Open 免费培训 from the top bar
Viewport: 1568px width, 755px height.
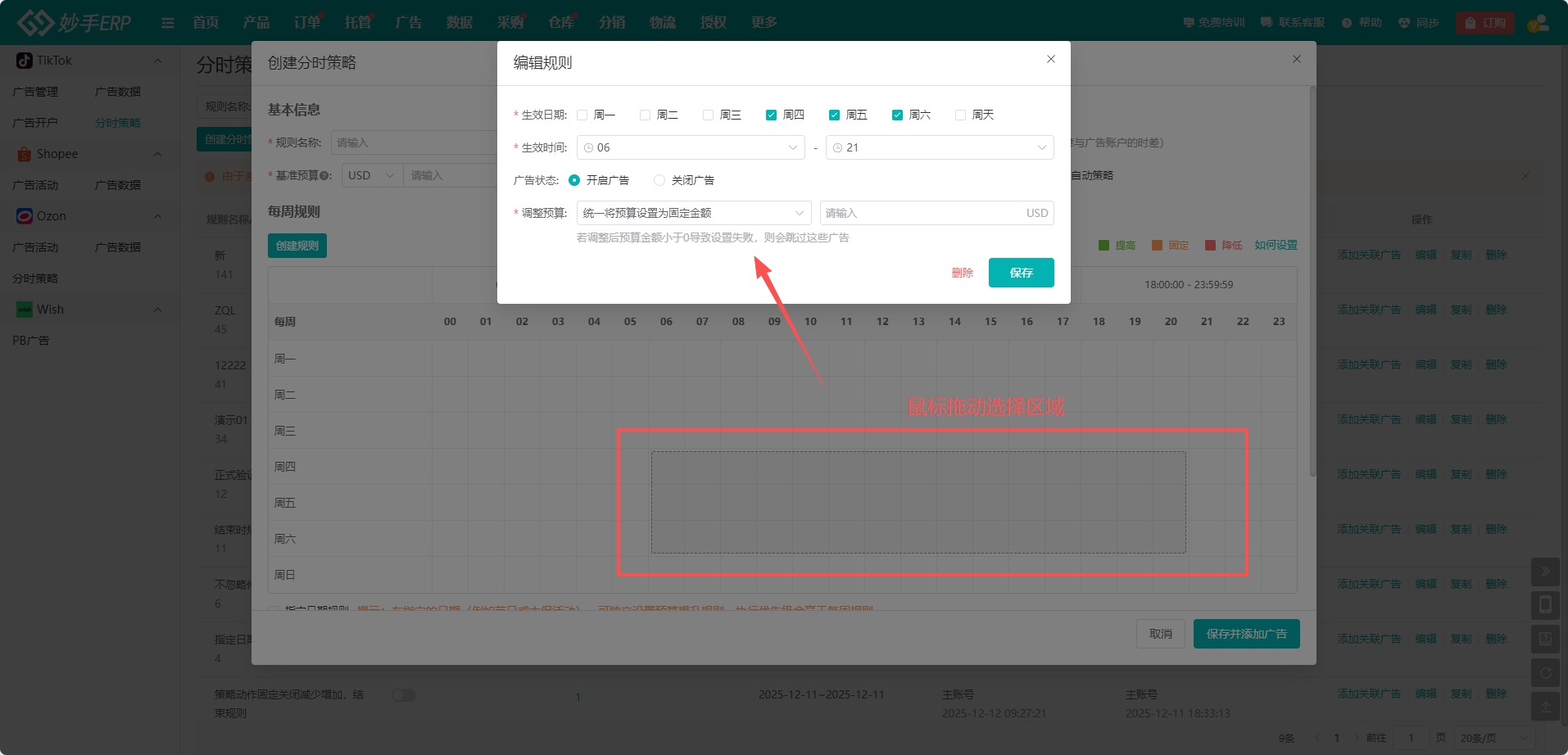[x=1214, y=23]
